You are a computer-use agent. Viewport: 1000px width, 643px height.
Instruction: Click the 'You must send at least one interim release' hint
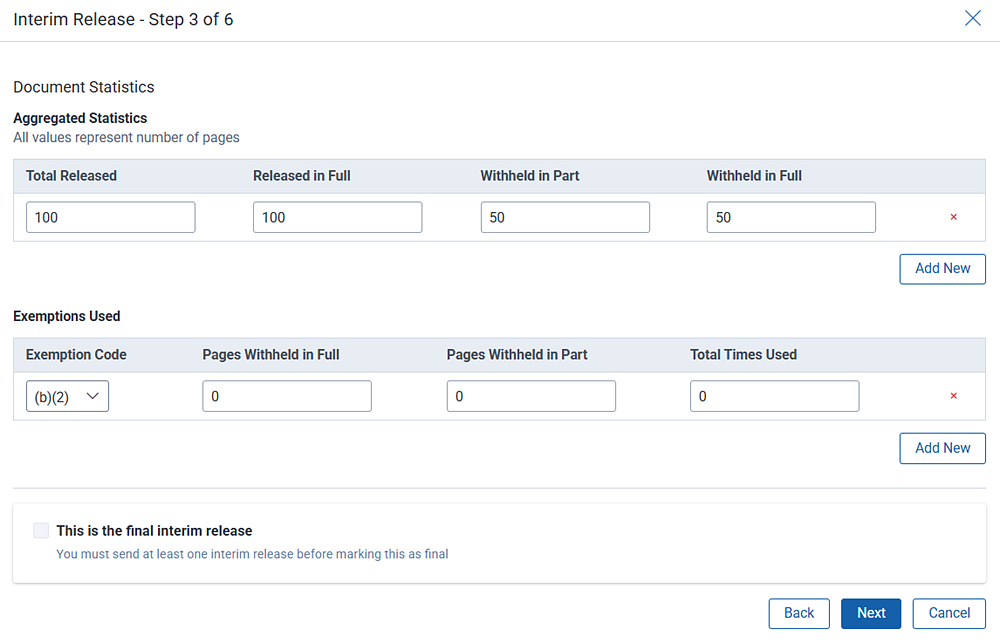pos(252,554)
